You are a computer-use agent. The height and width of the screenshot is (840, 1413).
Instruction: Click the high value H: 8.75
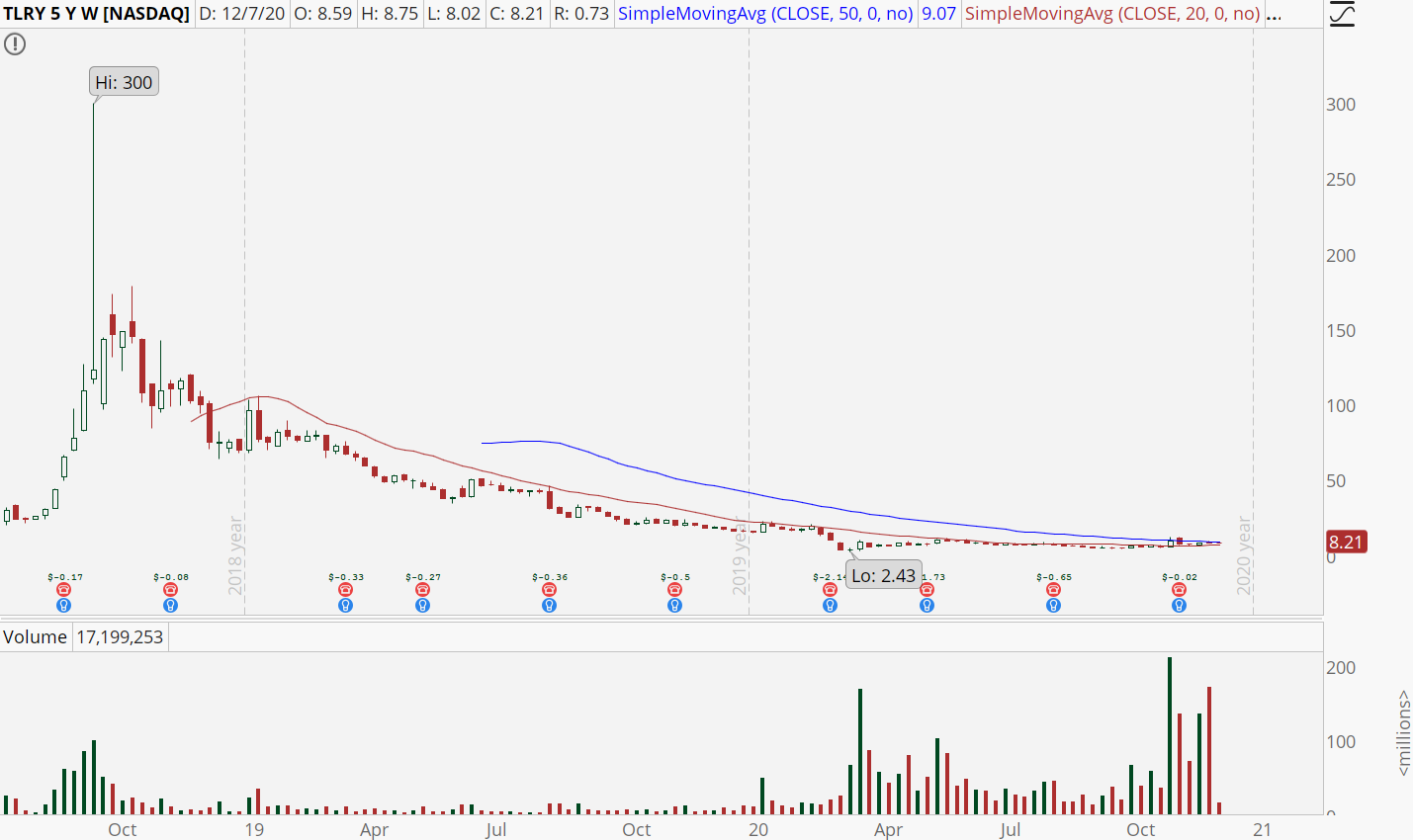[x=390, y=14]
